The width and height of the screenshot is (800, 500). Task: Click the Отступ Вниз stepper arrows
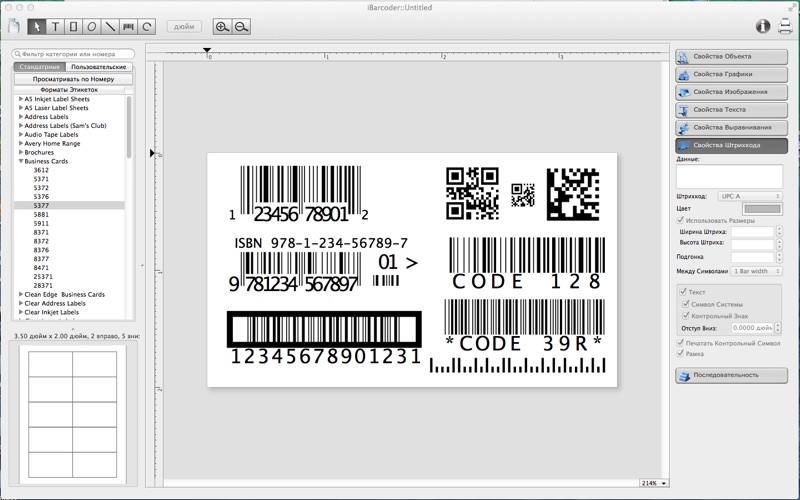pyautogui.click(x=778, y=328)
